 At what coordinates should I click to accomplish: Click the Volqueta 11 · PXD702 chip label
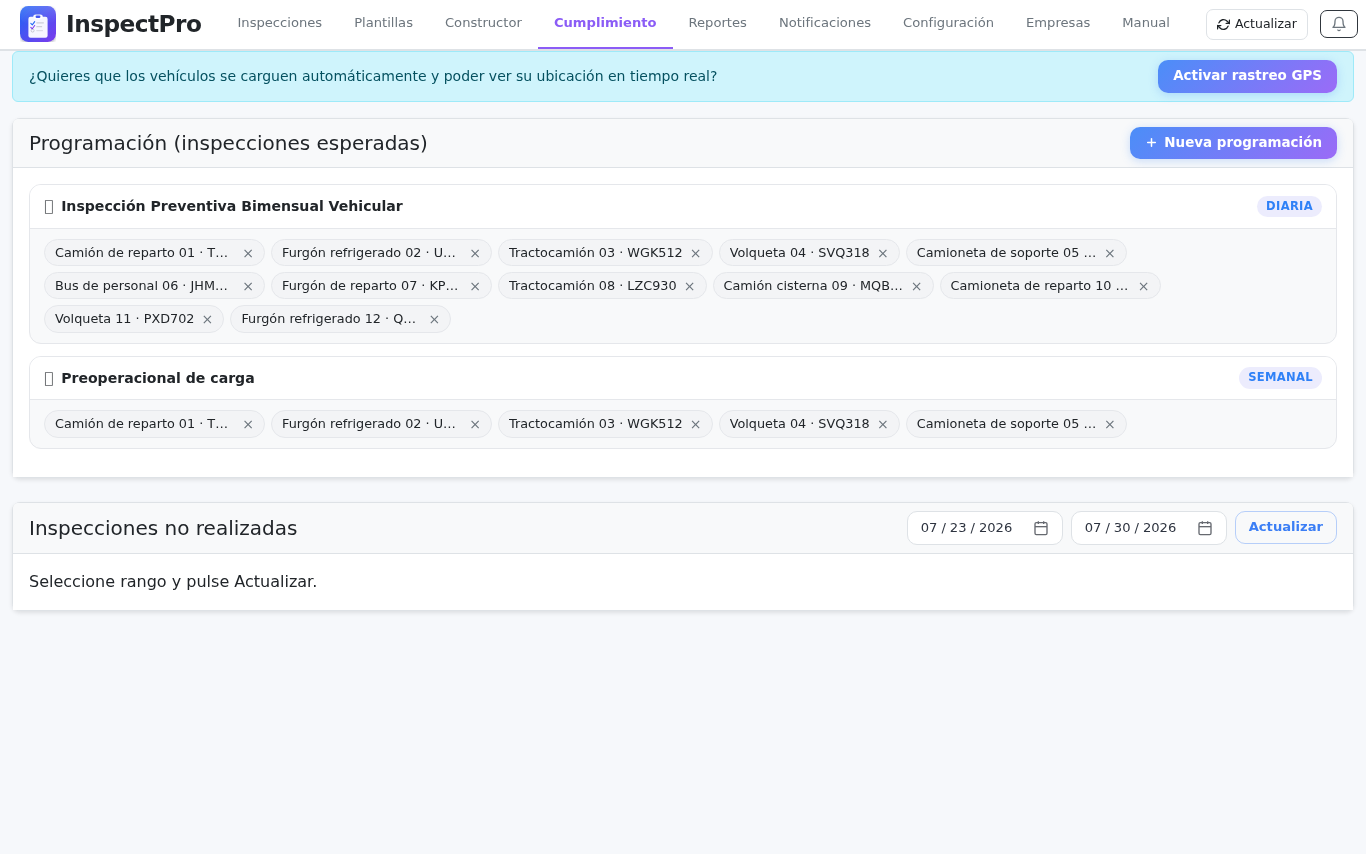(125, 319)
